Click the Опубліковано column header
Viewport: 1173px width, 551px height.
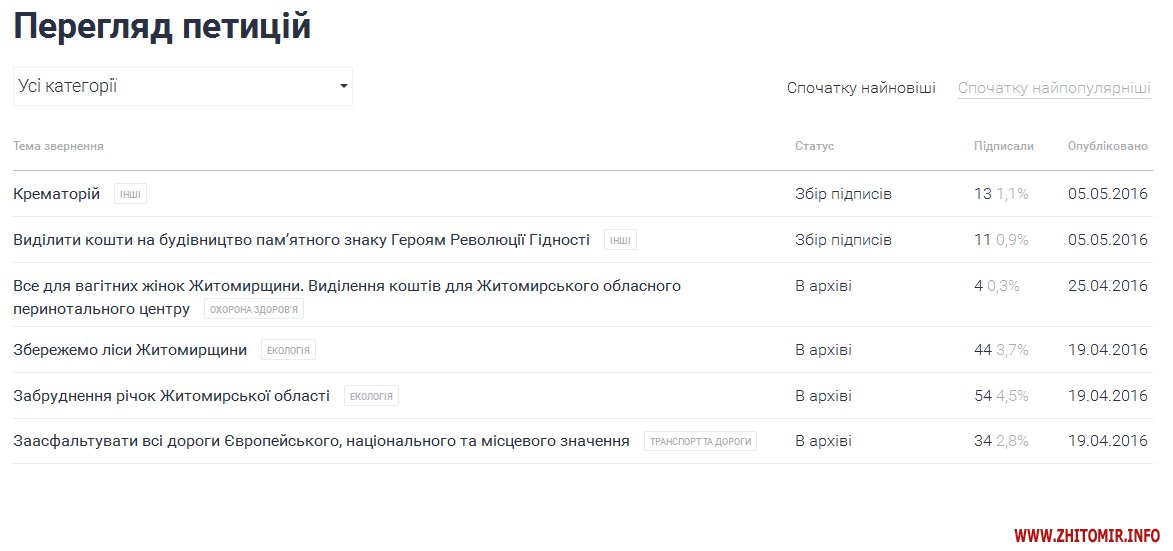(1107, 147)
